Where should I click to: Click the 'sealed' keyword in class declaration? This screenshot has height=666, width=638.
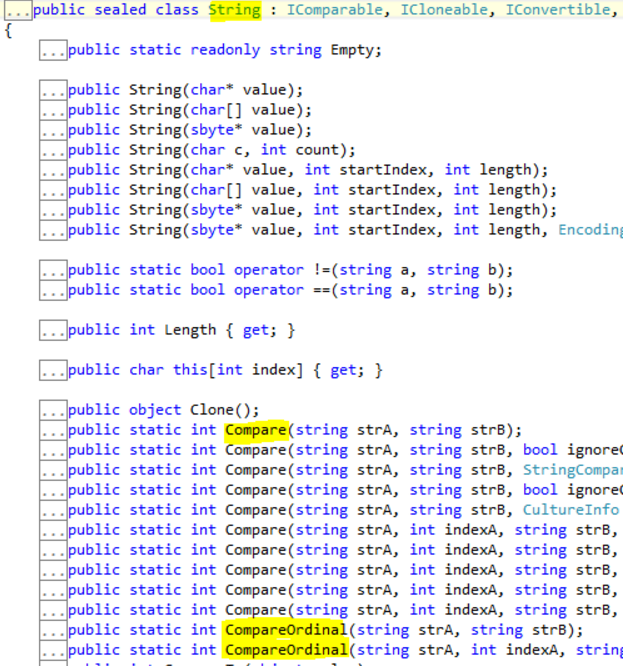click(120, 10)
